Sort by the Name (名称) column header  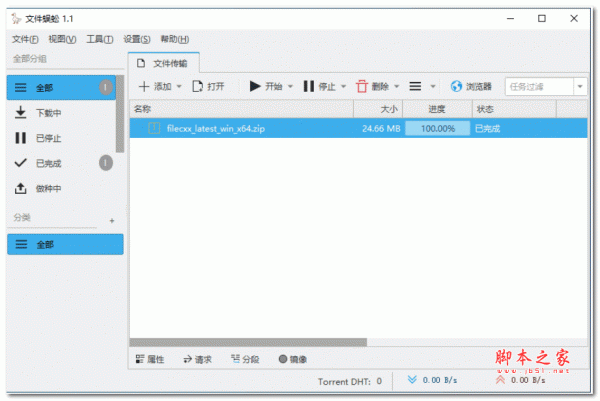pos(241,109)
